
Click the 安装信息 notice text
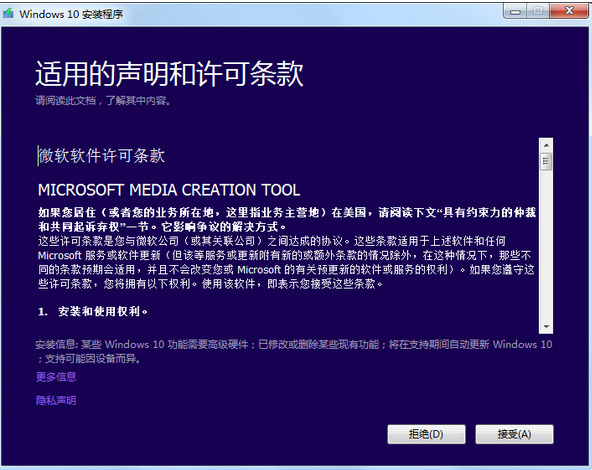click(294, 351)
